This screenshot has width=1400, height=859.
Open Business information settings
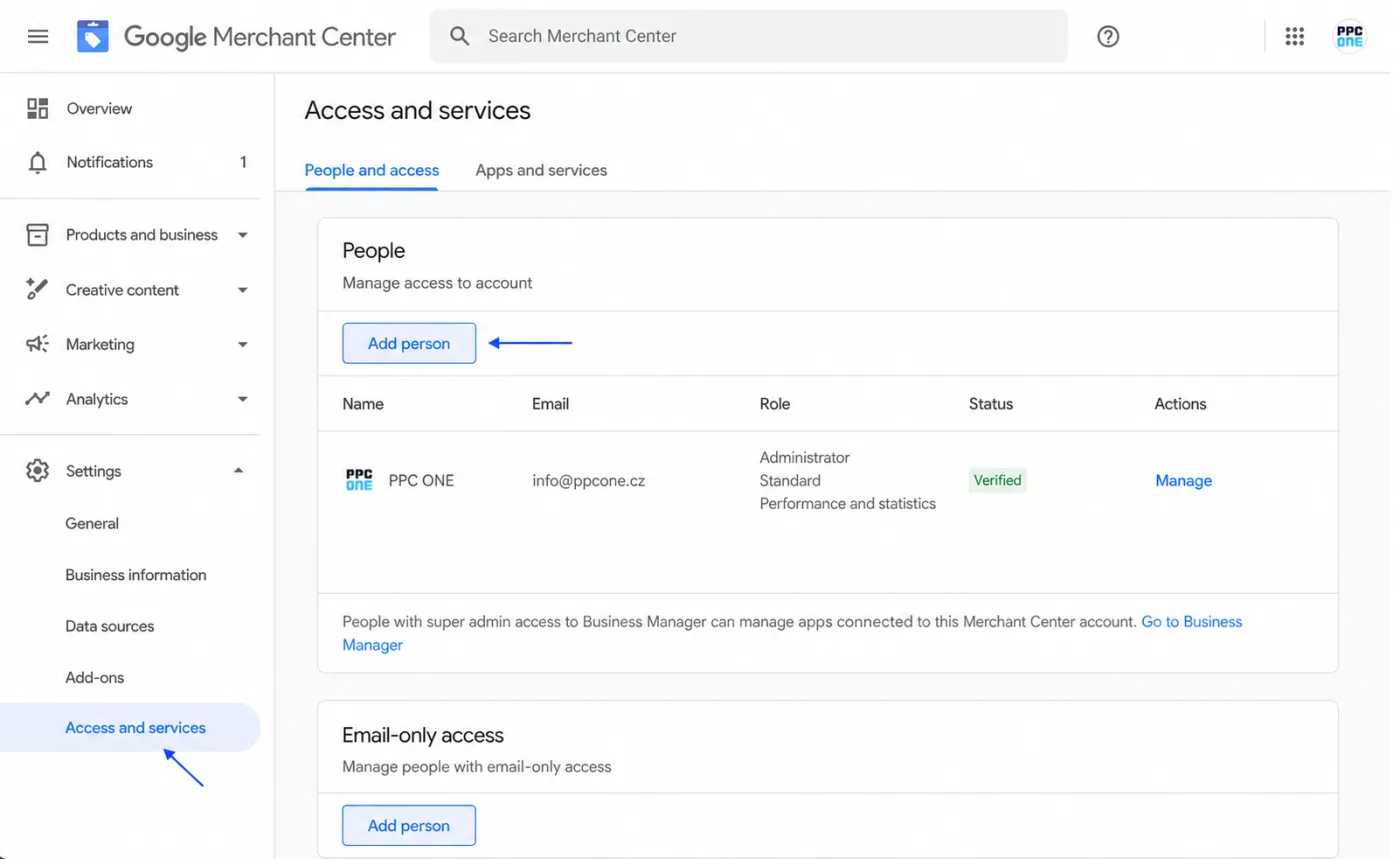(136, 575)
